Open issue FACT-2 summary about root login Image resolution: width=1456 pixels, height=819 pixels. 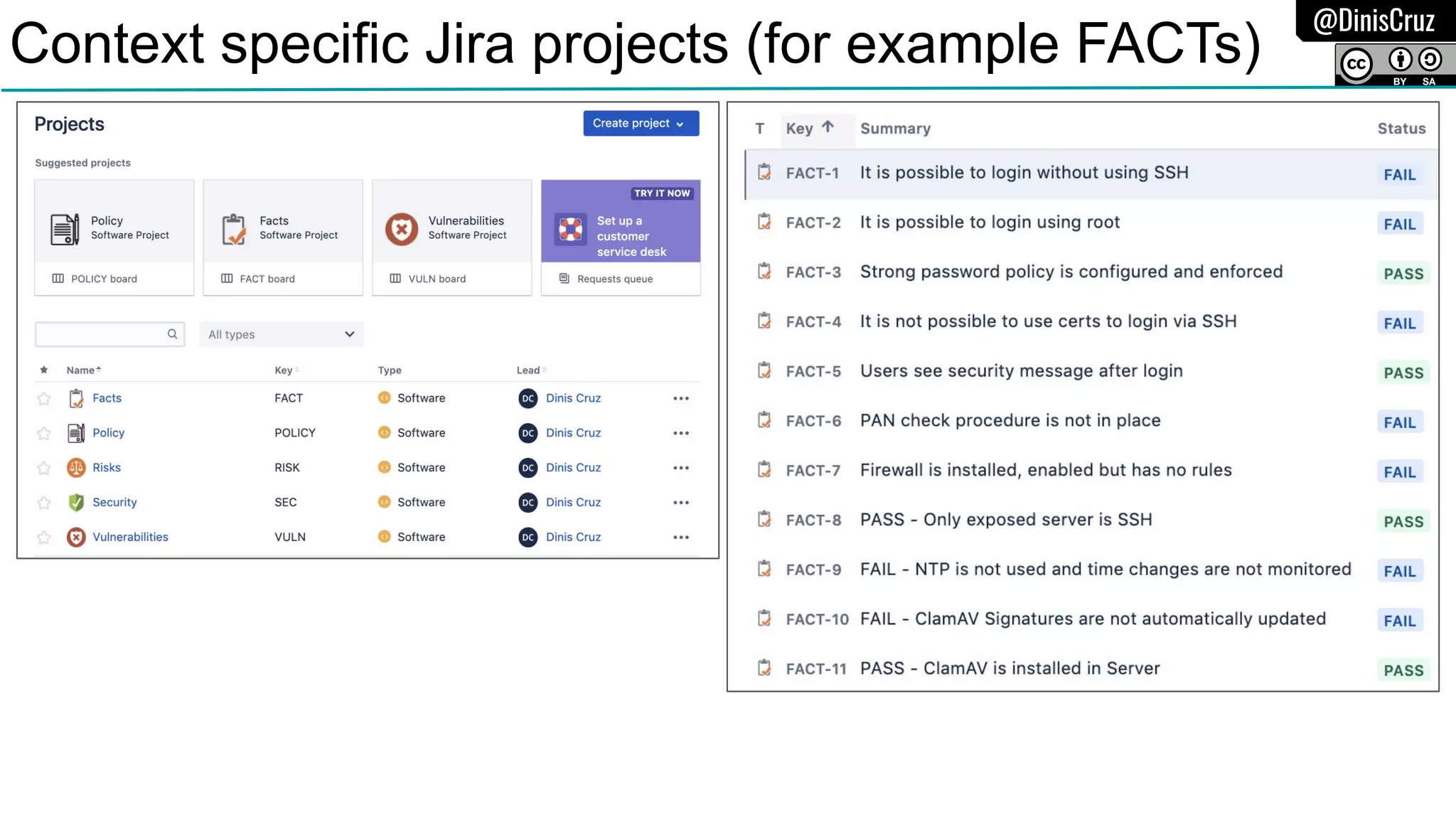(990, 223)
